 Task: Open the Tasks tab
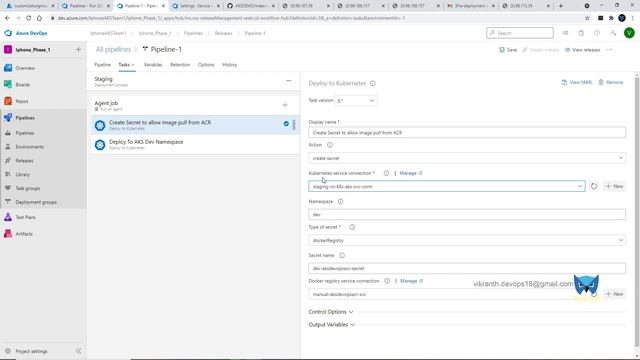coord(126,65)
